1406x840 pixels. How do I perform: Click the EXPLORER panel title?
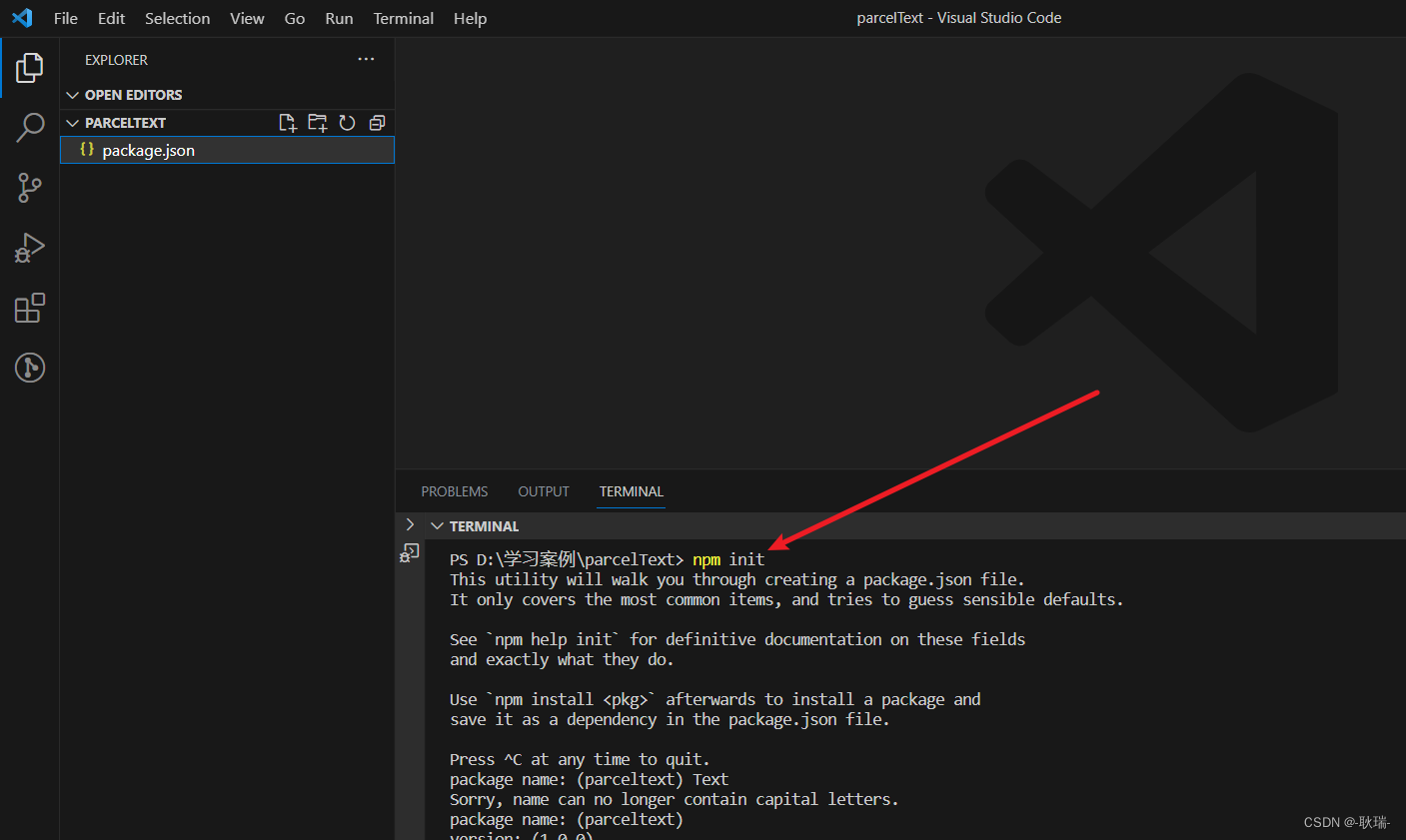point(116,60)
